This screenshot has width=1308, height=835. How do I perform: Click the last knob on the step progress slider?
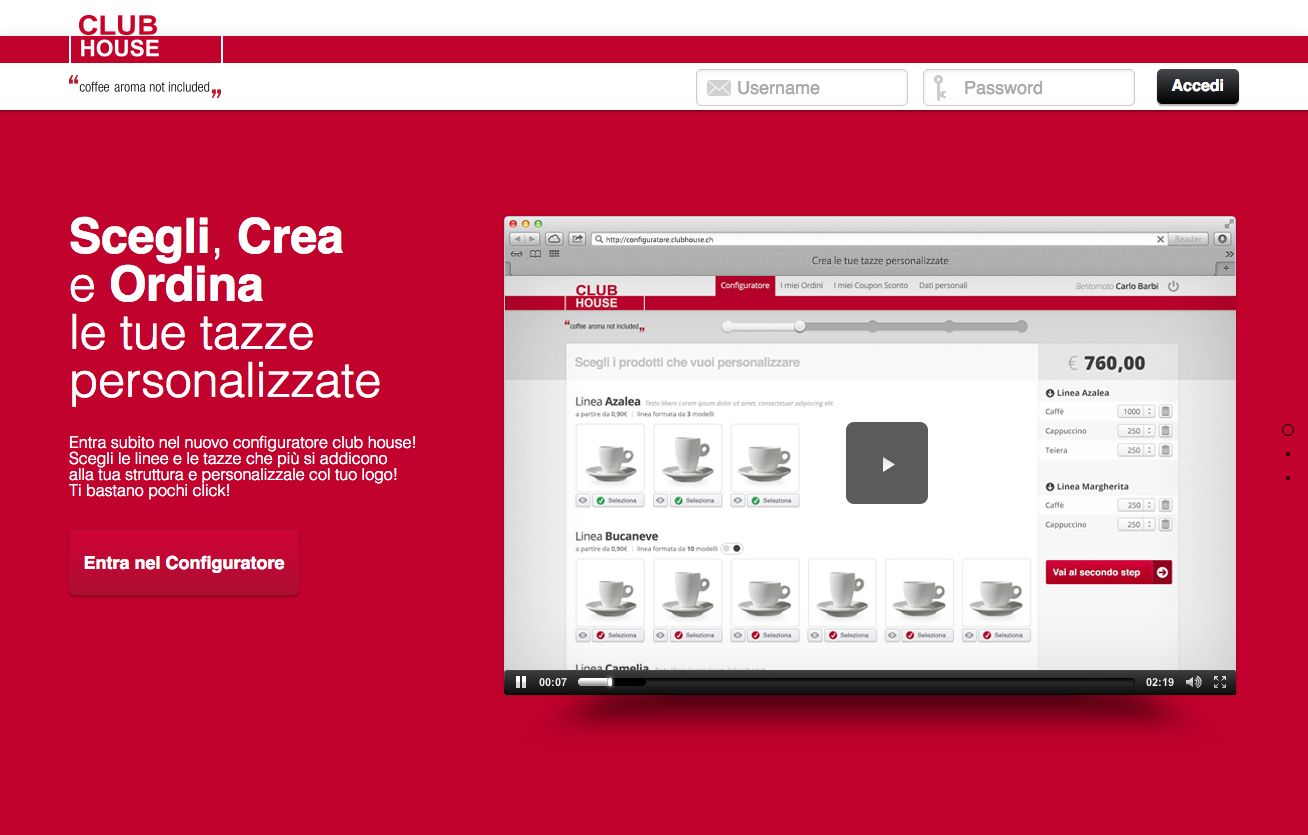click(1022, 326)
